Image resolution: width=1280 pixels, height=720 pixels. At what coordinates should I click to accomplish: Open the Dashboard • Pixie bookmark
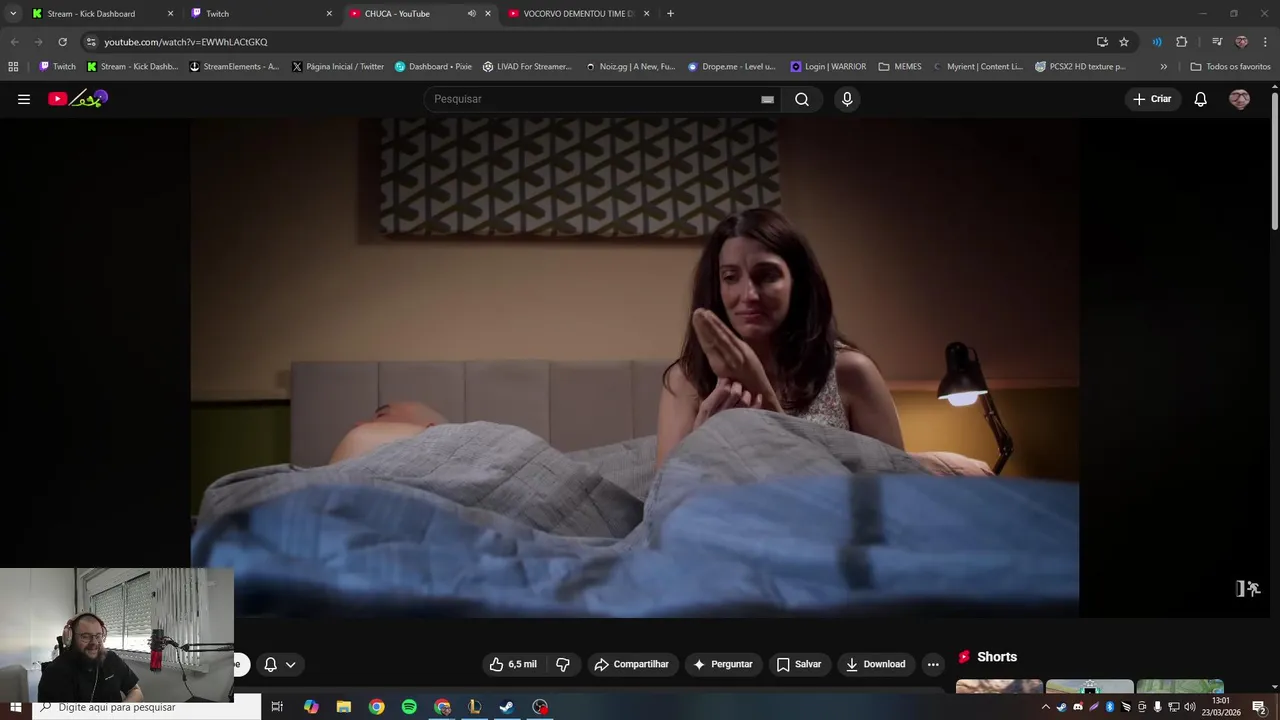(433, 67)
